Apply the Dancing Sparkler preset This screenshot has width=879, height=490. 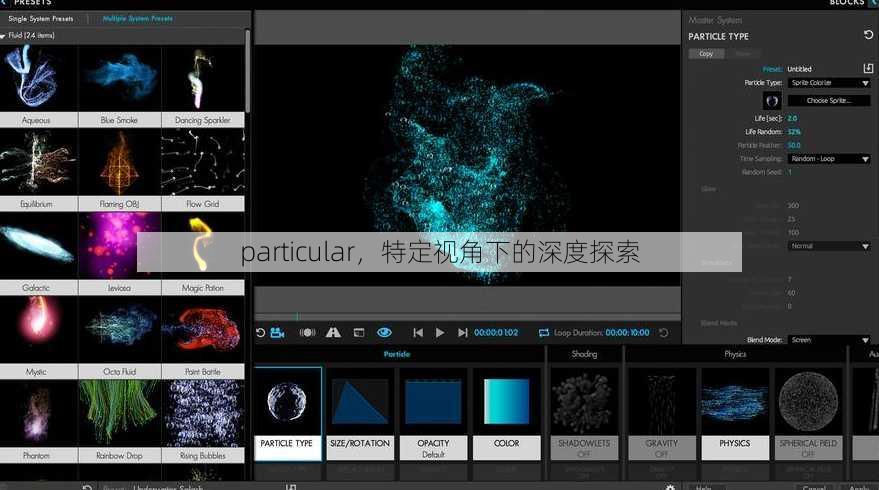pyautogui.click(x=203, y=86)
